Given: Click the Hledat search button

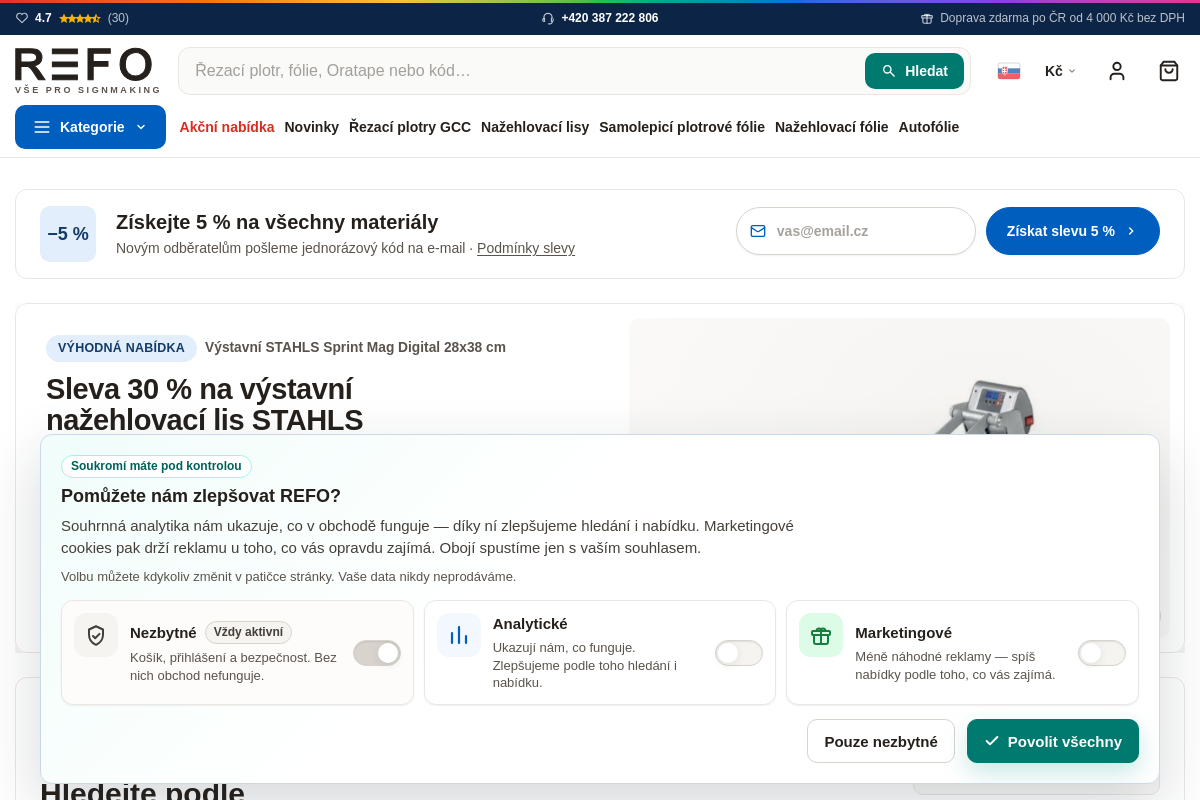Looking at the screenshot, I should (914, 71).
